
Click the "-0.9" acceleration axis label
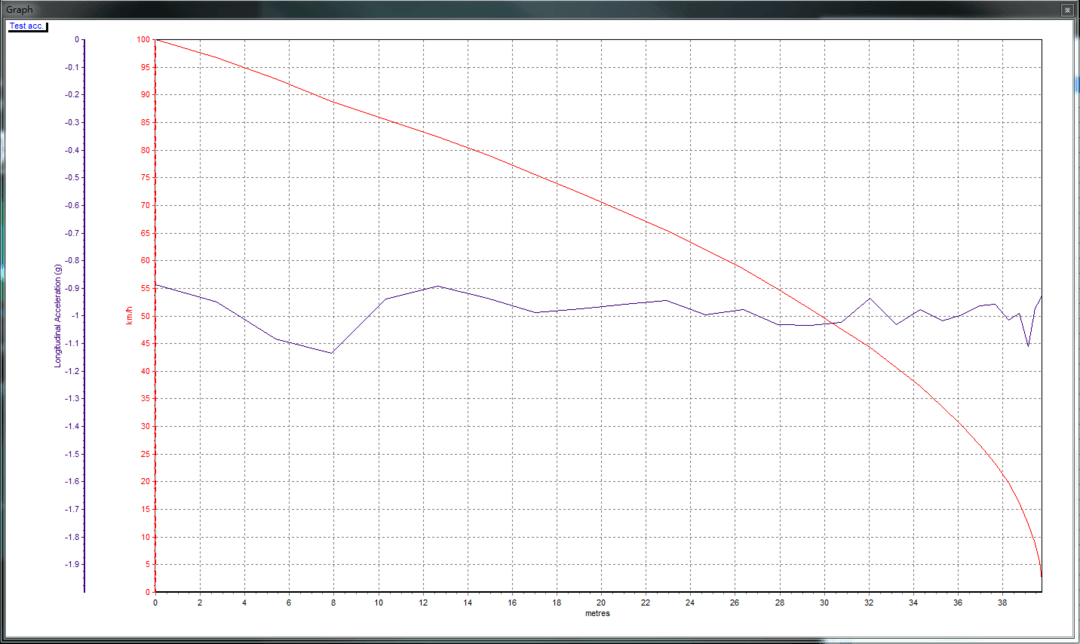[72, 289]
